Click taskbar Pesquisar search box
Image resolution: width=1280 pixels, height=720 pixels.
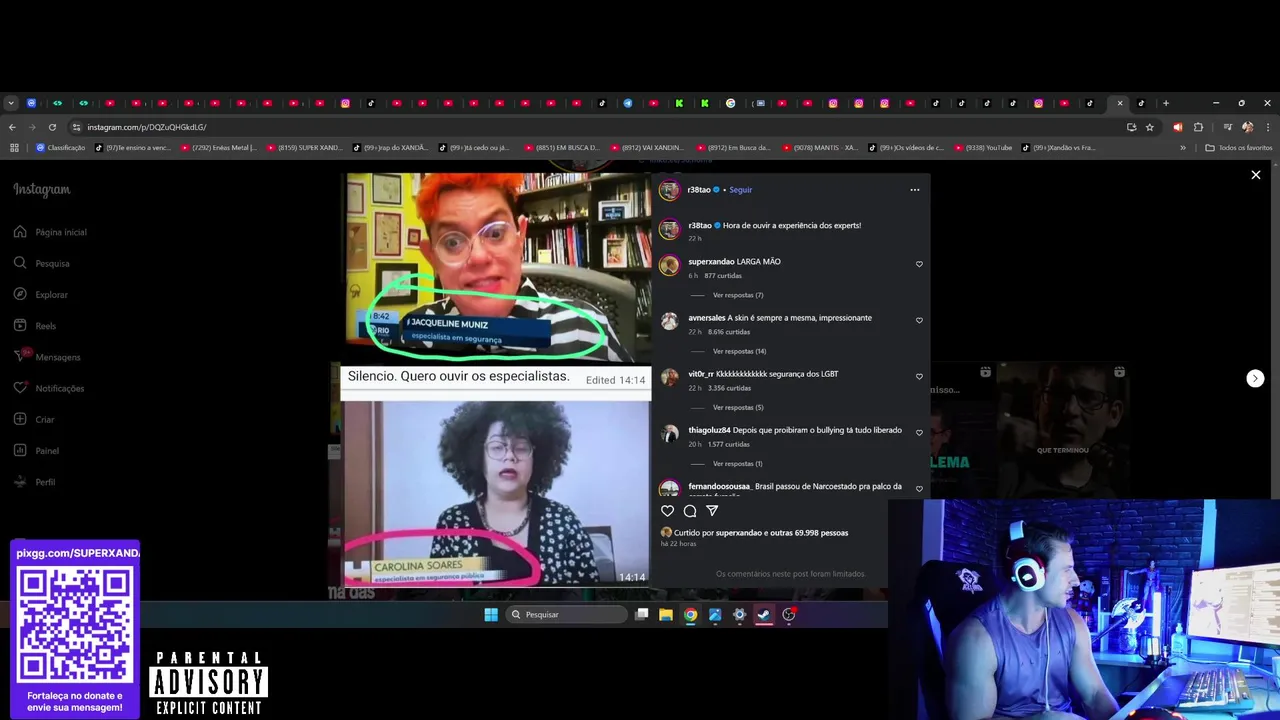coord(566,614)
